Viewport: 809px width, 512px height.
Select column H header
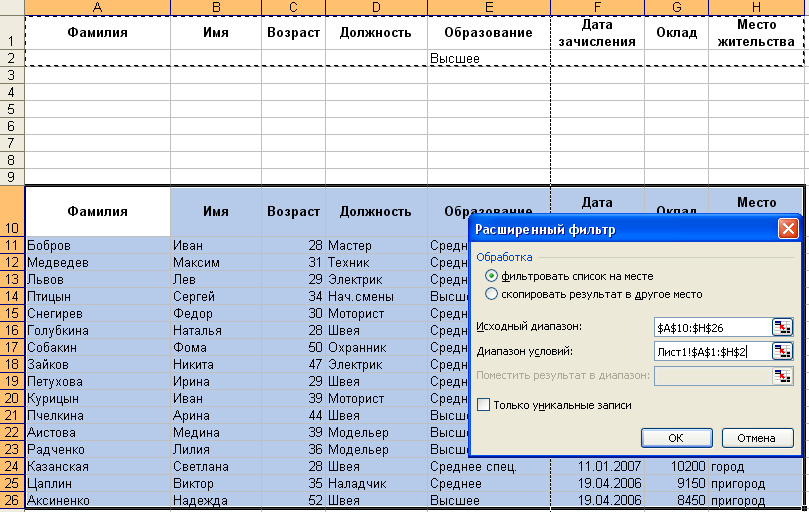tap(756, 7)
